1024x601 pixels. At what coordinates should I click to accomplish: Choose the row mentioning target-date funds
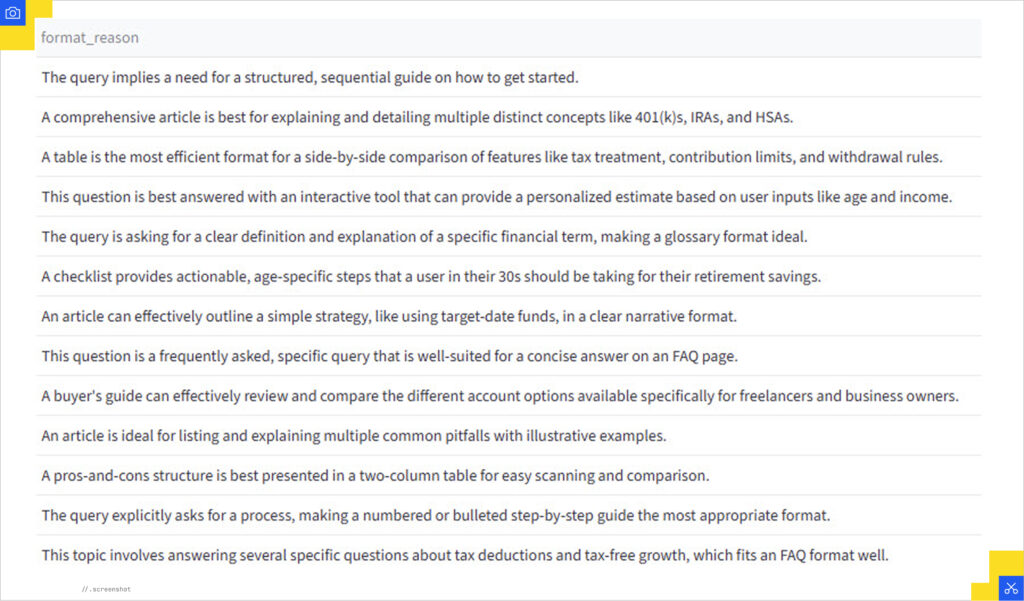click(x=389, y=316)
